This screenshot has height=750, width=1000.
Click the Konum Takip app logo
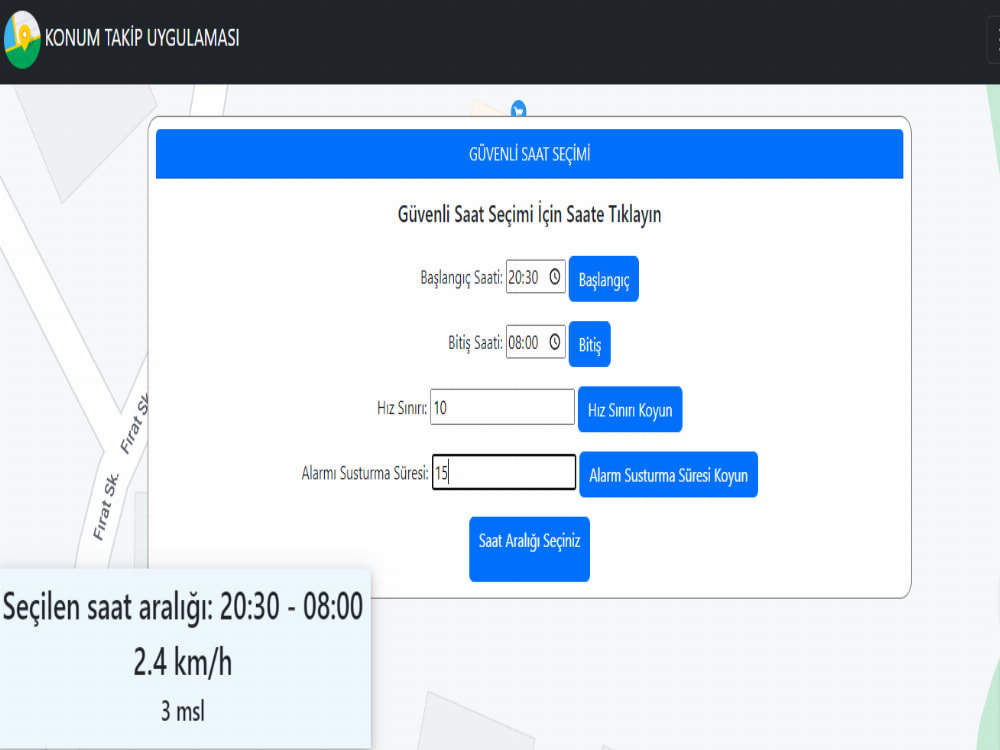(x=22, y=40)
